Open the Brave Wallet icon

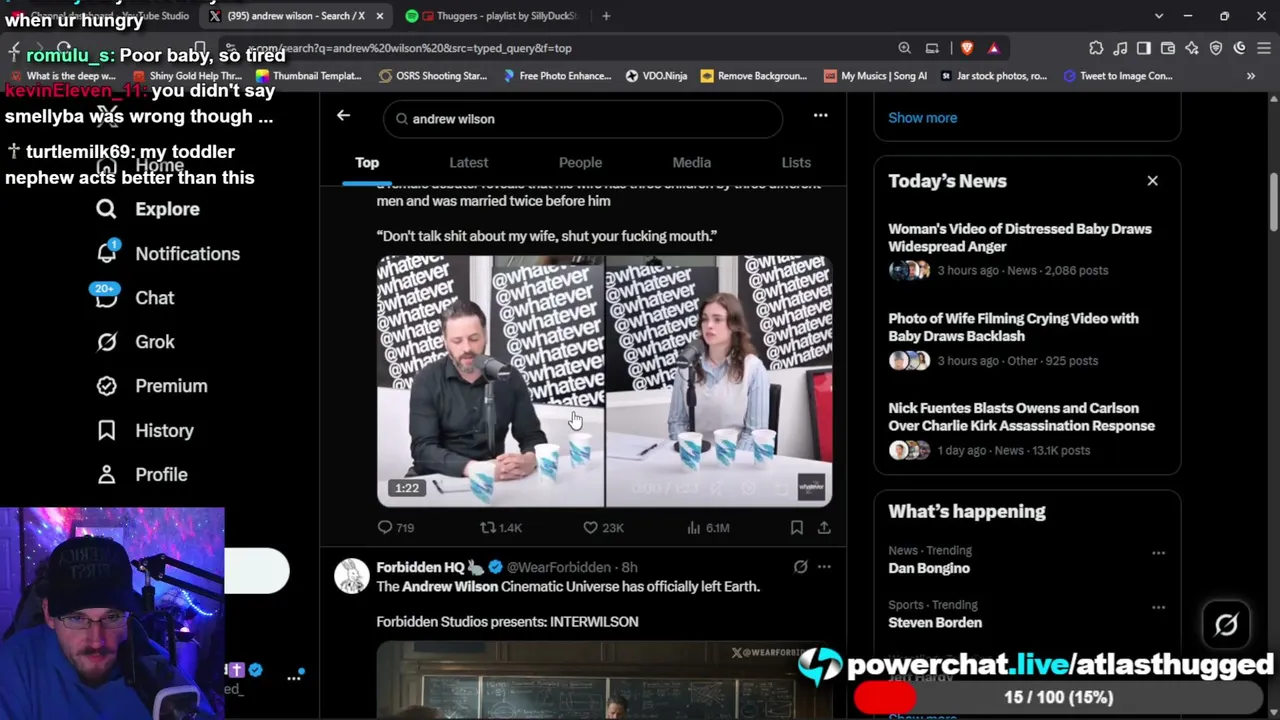1168,48
